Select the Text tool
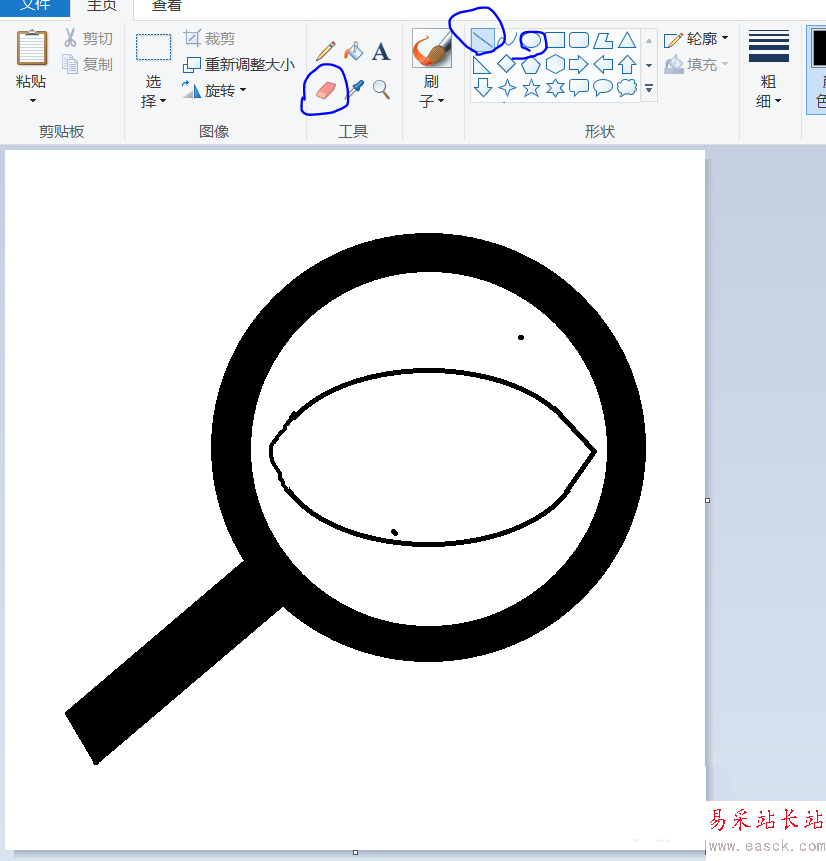This screenshot has height=861, width=826. (381, 52)
